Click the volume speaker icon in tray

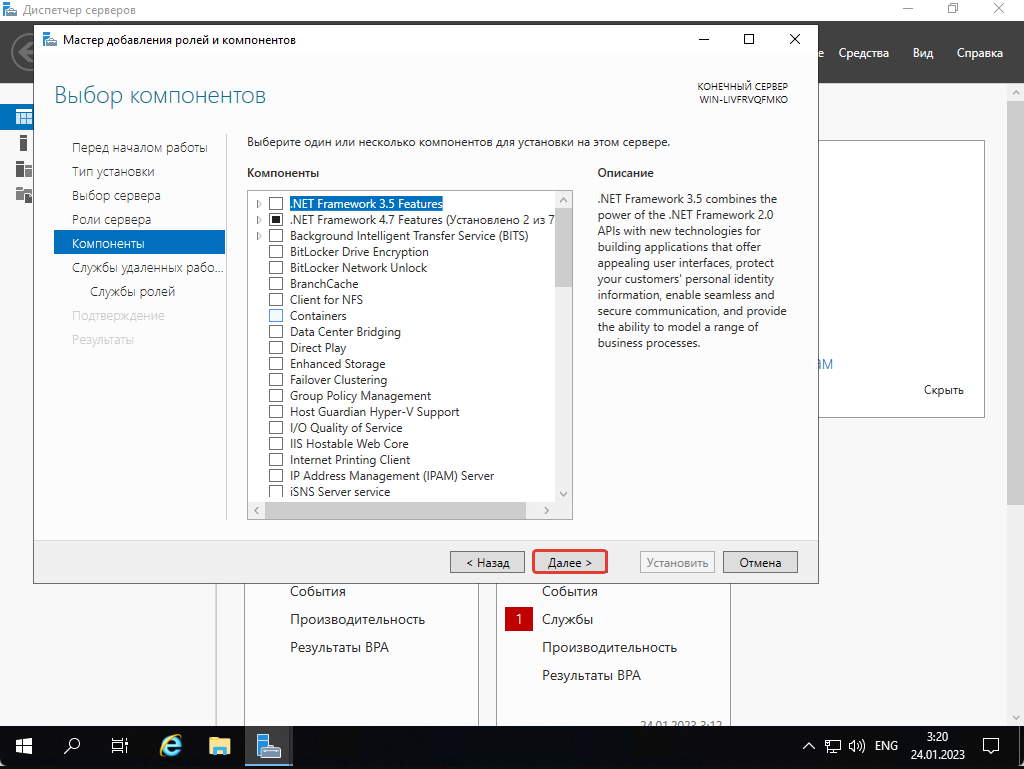856,746
